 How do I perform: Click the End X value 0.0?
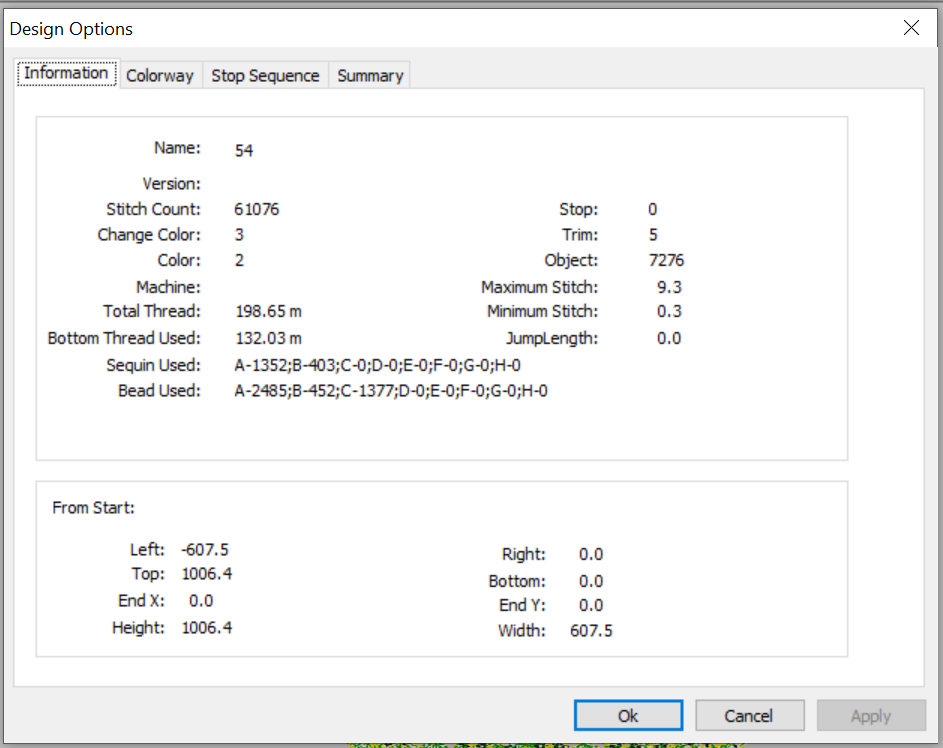click(x=201, y=601)
